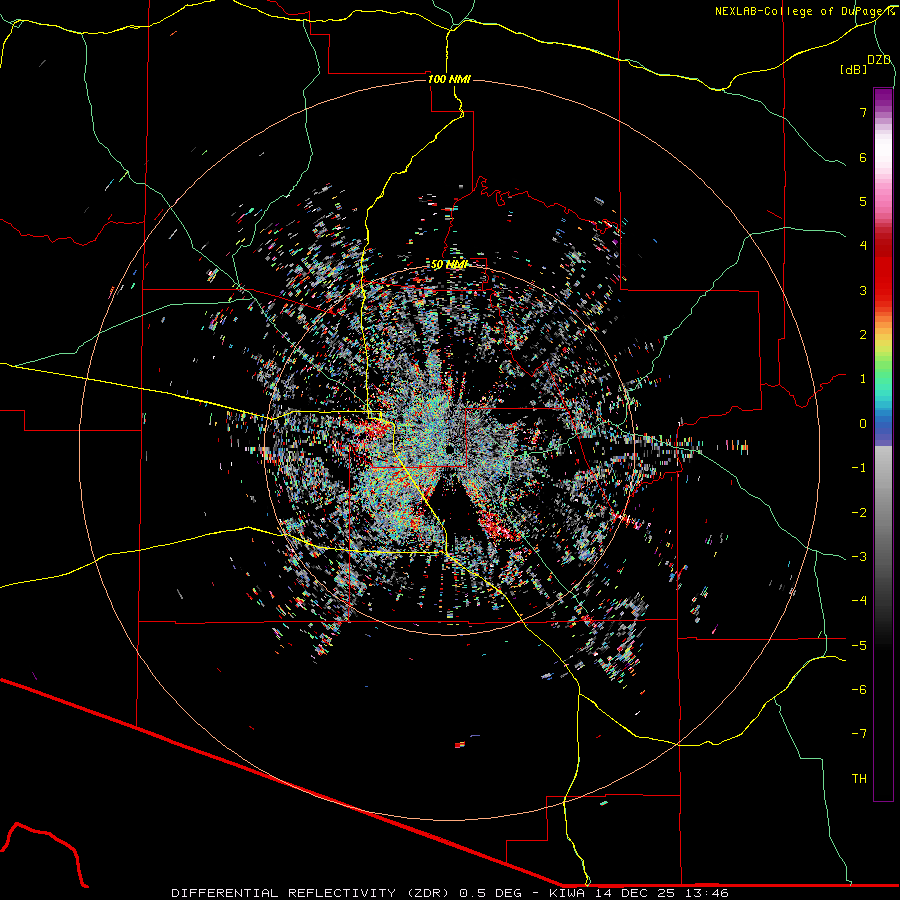Click the "DZD" label above the scale

click(x=879, y=60)
